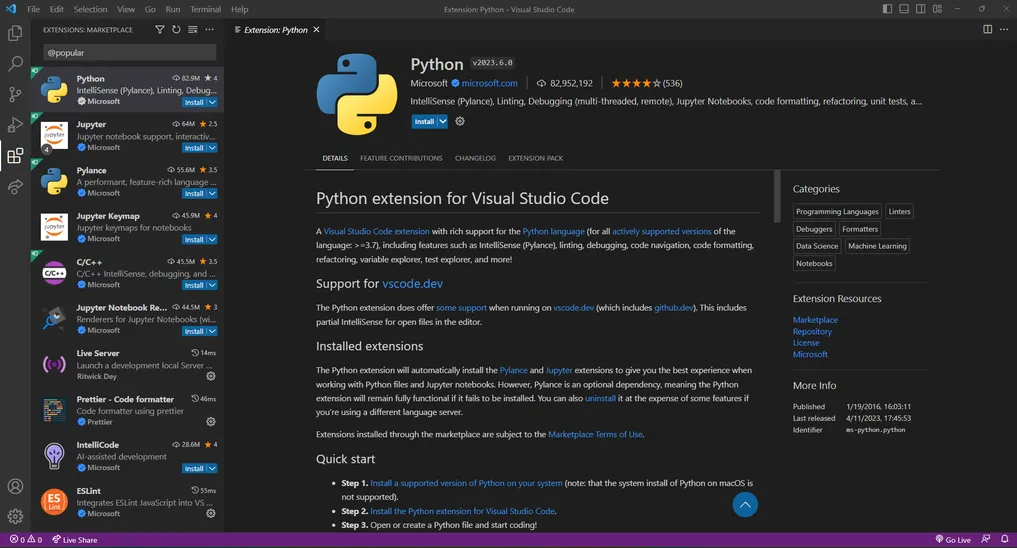Expand Install dropdown for IntelliCode
Screen dimensions: 1017x548
(x=212, y=468)
